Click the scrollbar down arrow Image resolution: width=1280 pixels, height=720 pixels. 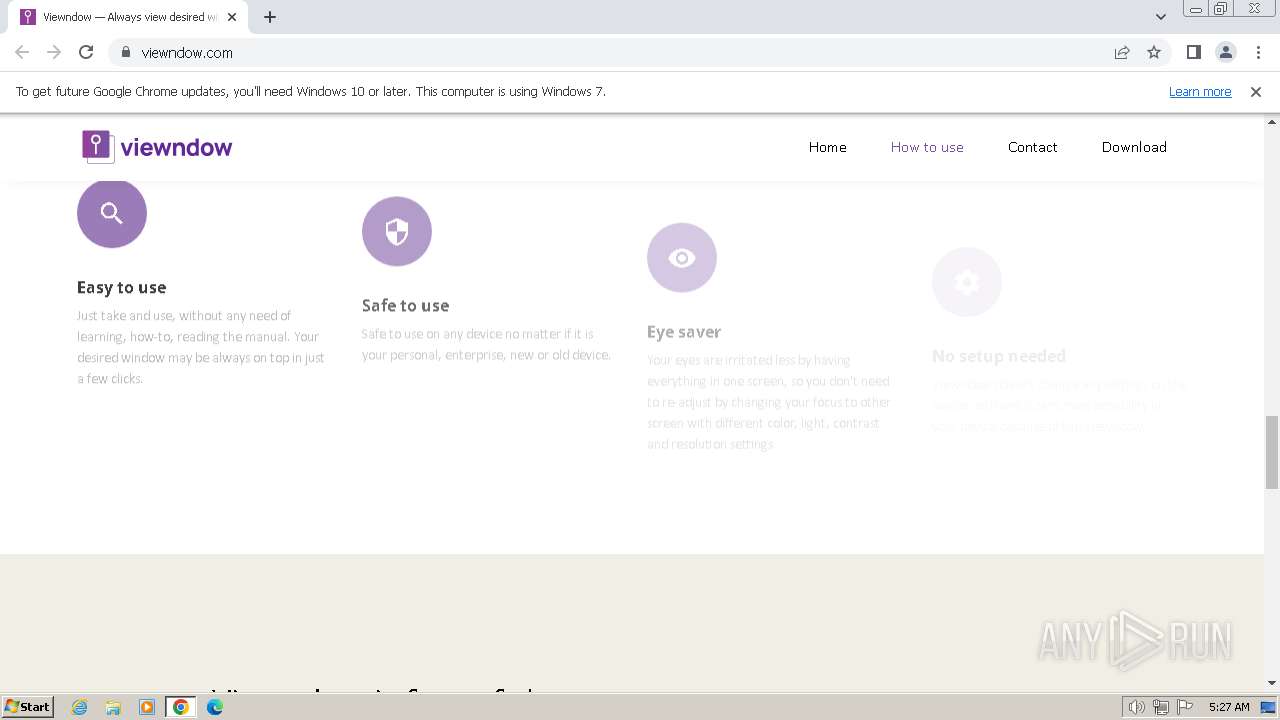1272,683
